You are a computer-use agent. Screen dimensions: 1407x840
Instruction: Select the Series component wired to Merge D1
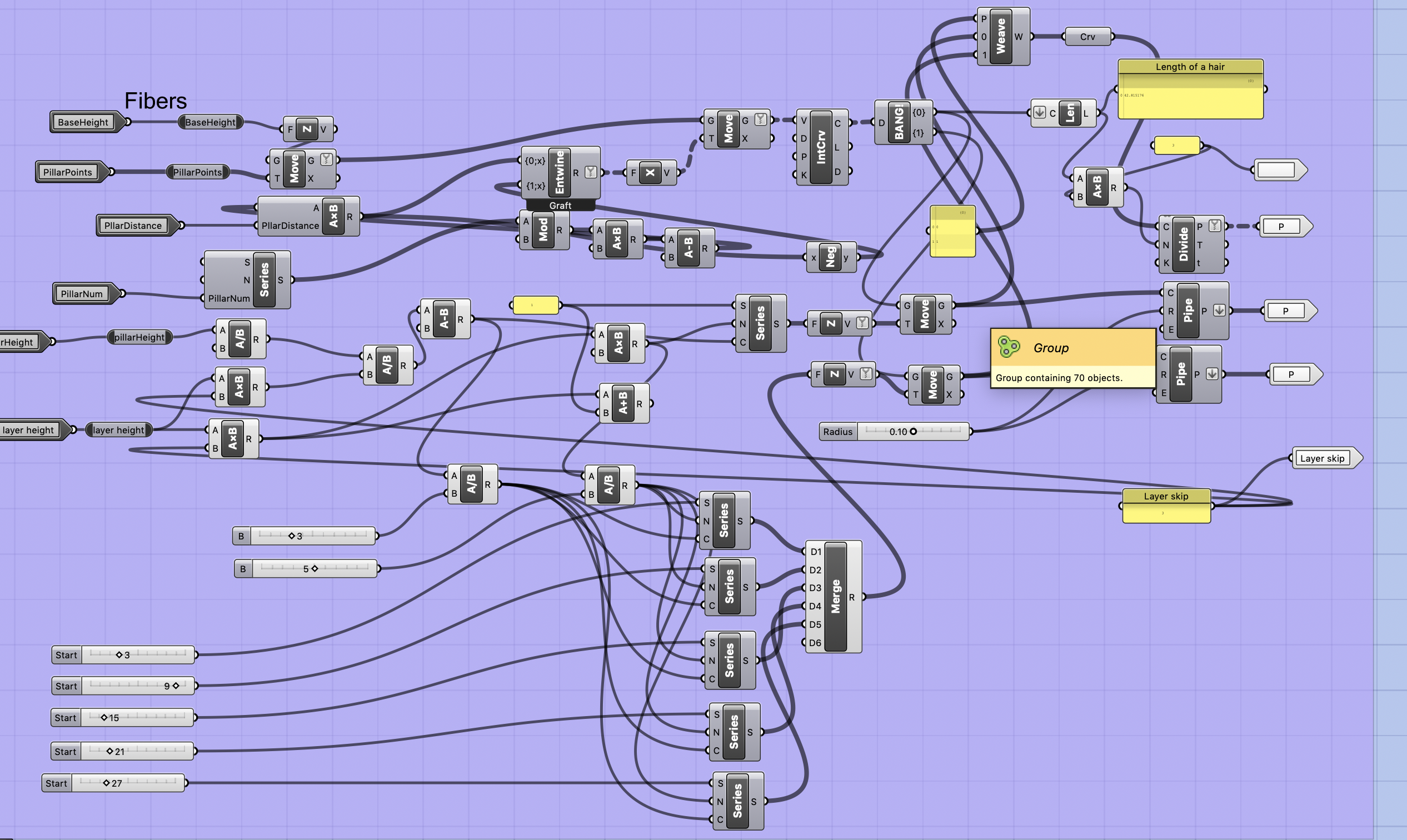coord(724,520)
